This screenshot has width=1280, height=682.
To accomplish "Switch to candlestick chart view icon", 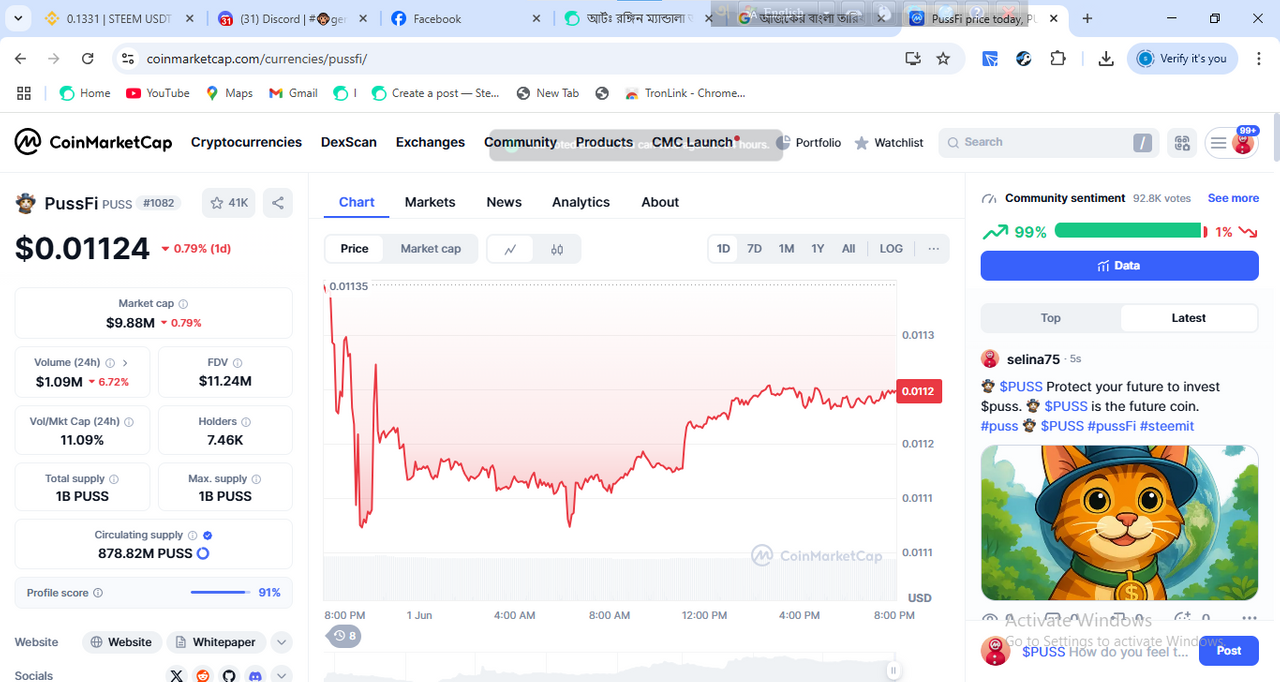I will tap(557, 249).
